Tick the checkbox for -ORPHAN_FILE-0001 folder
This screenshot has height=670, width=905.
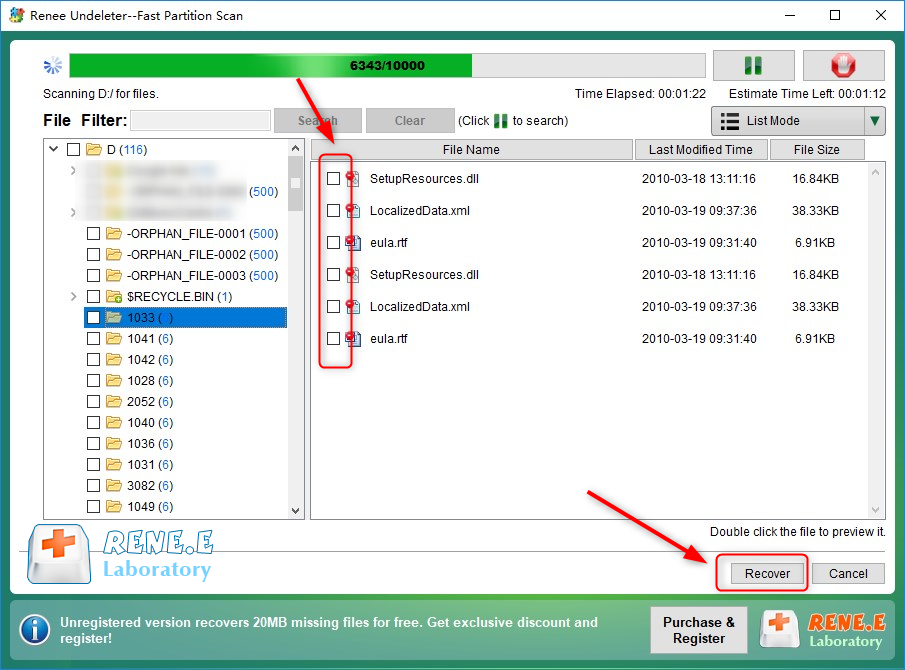click(93, 234)
